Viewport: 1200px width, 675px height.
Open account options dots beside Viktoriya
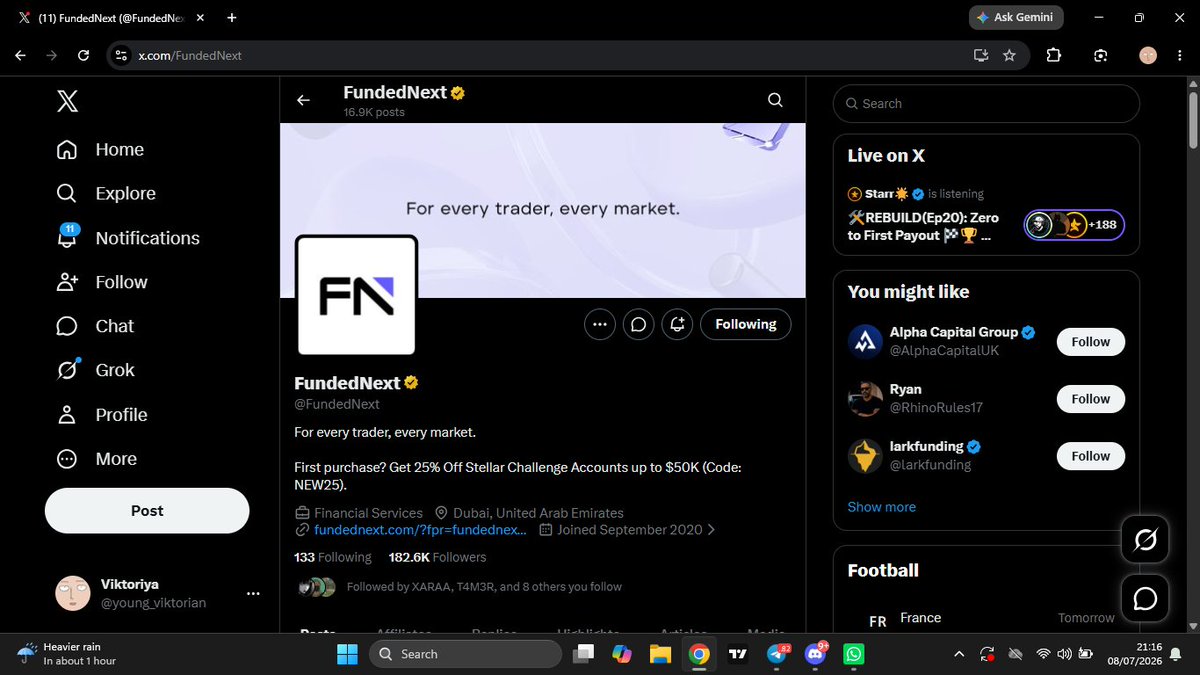253,593
